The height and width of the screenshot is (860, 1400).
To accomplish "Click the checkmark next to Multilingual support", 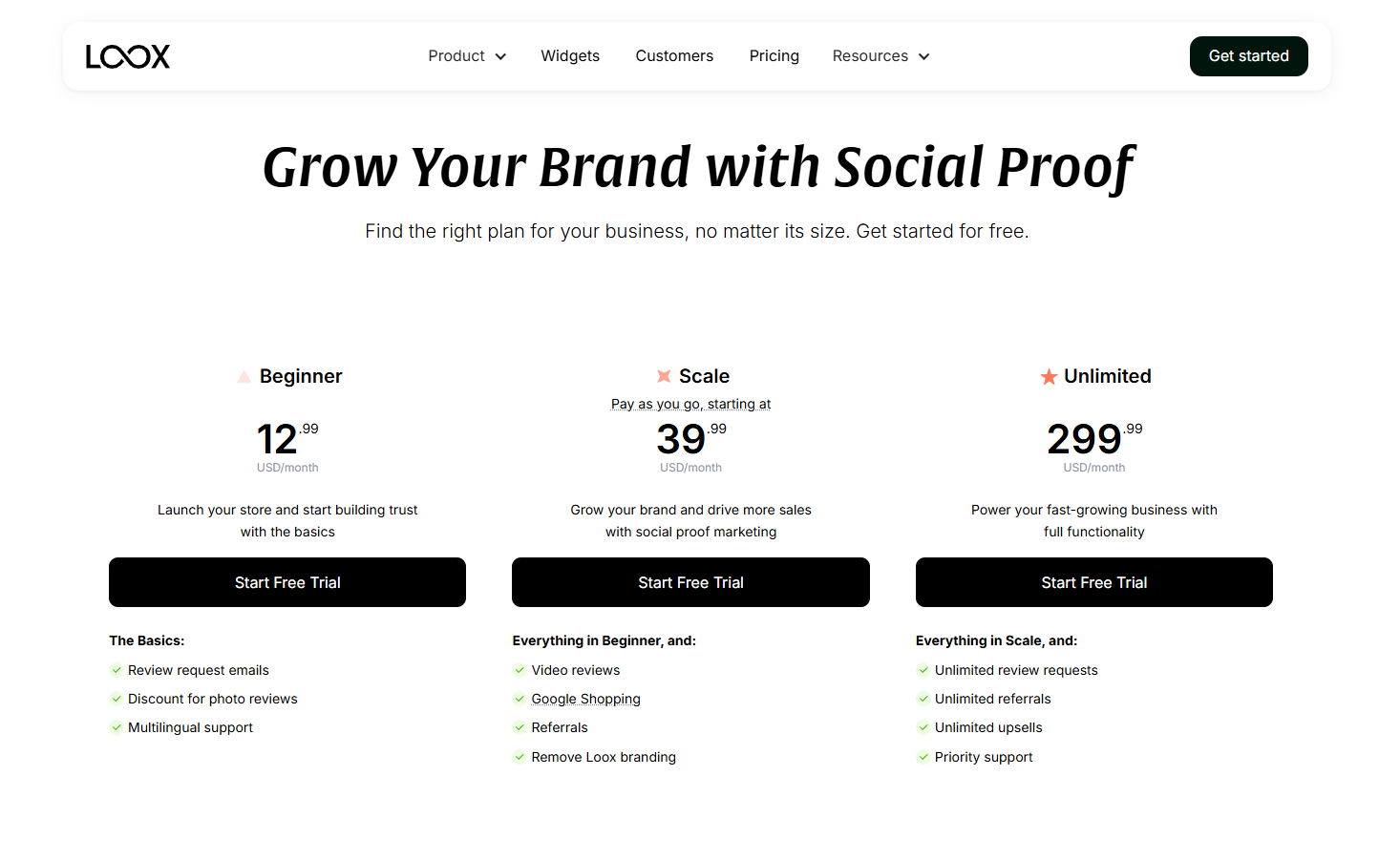I will [x=116, y=726].
